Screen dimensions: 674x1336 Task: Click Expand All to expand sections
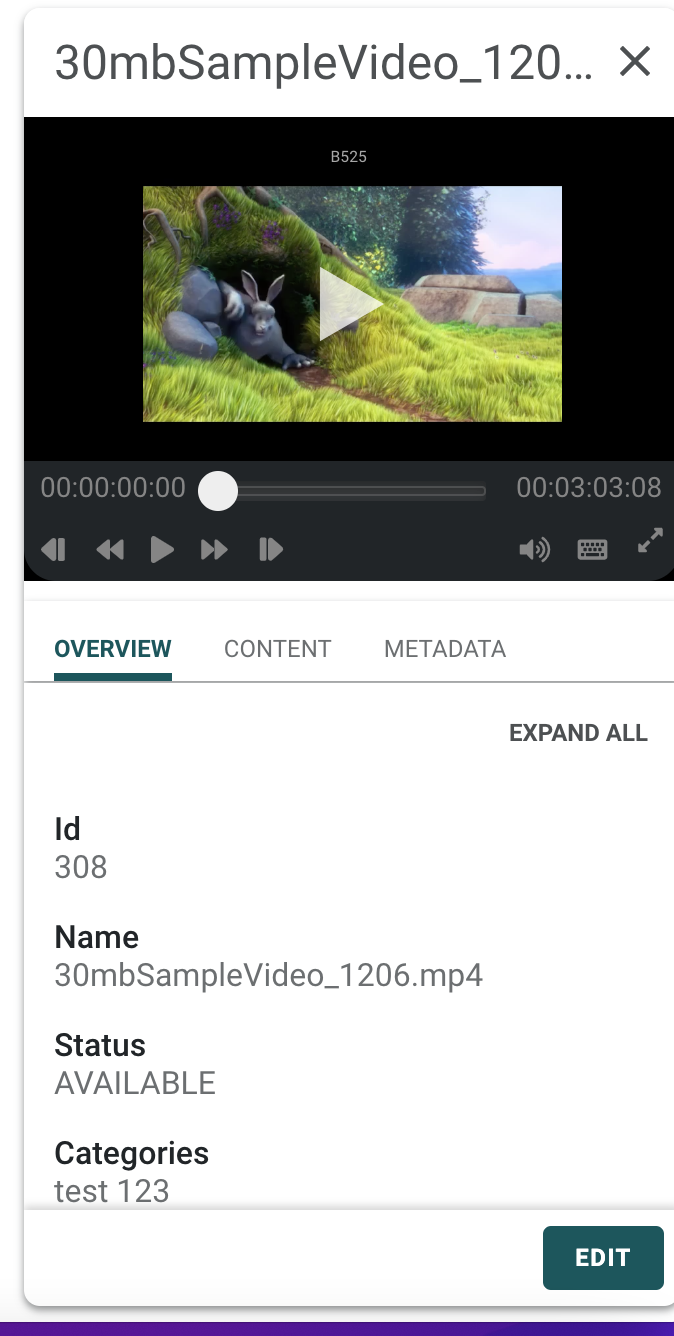click(578, 733)
